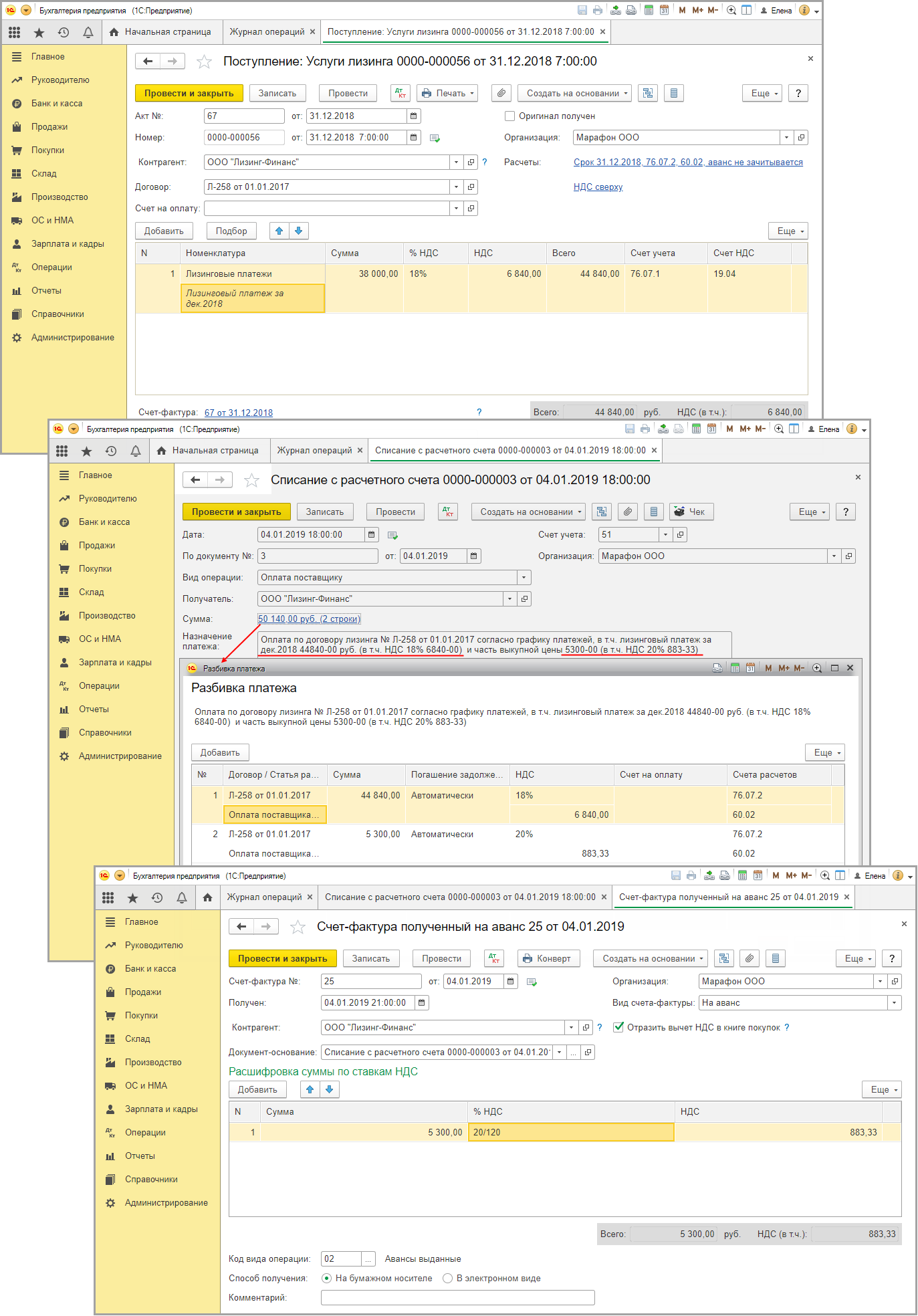Viewport: 918px width, 1316px height.
Task: Toggle Отразить вычет НДС в книге покупок
Action: 618,1027
